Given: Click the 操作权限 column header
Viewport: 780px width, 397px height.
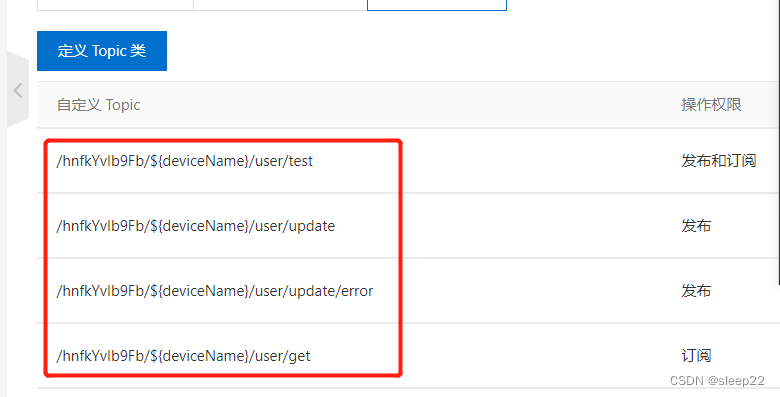Looking at the screenshot, I should click(x=711, y=105).
